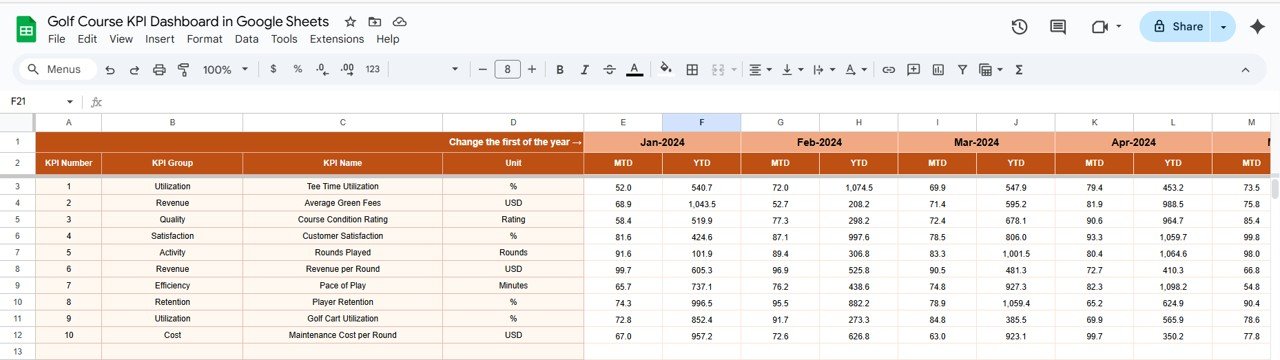Increase decimal places
Image resolution: width=1280 pixels, height=360 pixels.
point(347,70)
